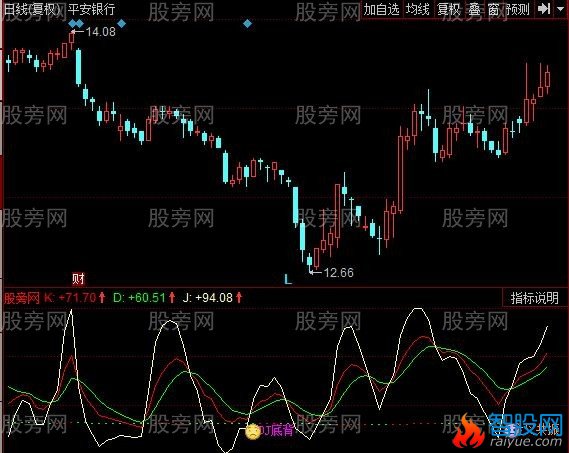The width and height of the screenshot is (569, 453).
Task: Click the 12.66 lowest price label
Action: click(338, 273)
